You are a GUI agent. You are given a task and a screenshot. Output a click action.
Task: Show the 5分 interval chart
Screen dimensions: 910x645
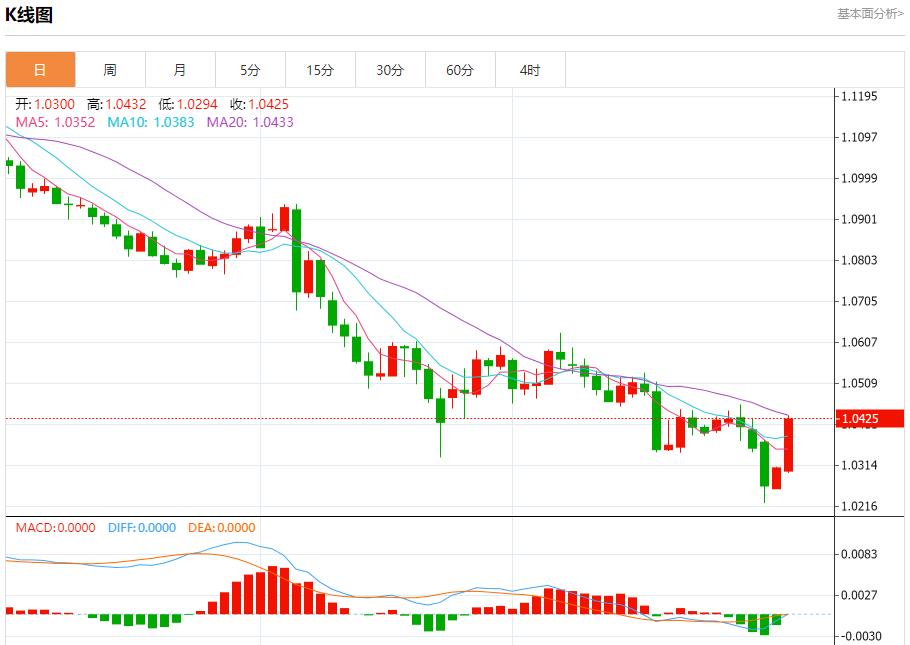tap(250, 70)
